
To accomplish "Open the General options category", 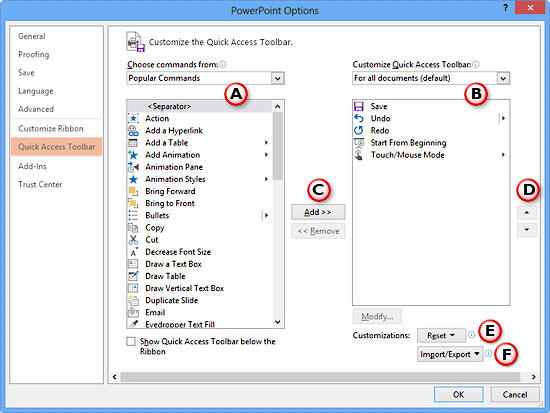I will click(32, 36).
